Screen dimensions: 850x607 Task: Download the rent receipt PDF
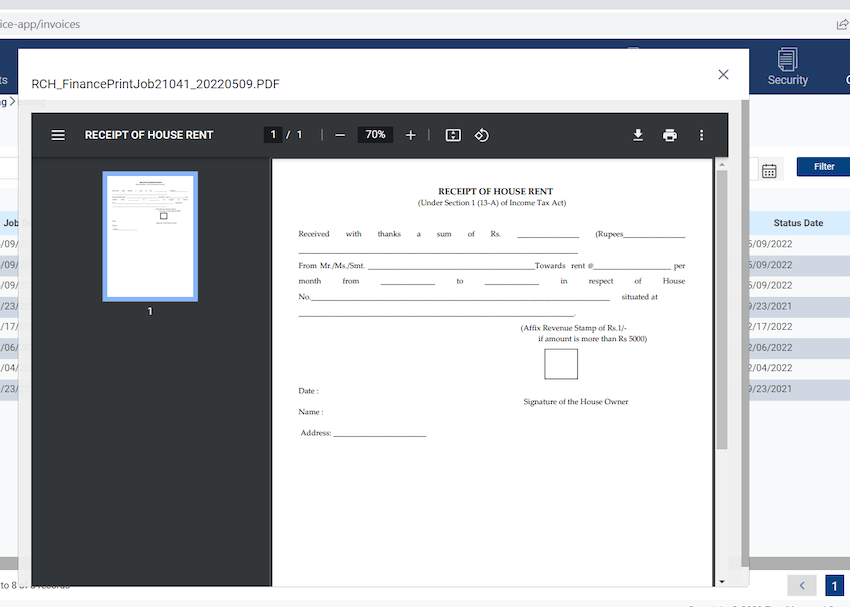coord(638,134)
